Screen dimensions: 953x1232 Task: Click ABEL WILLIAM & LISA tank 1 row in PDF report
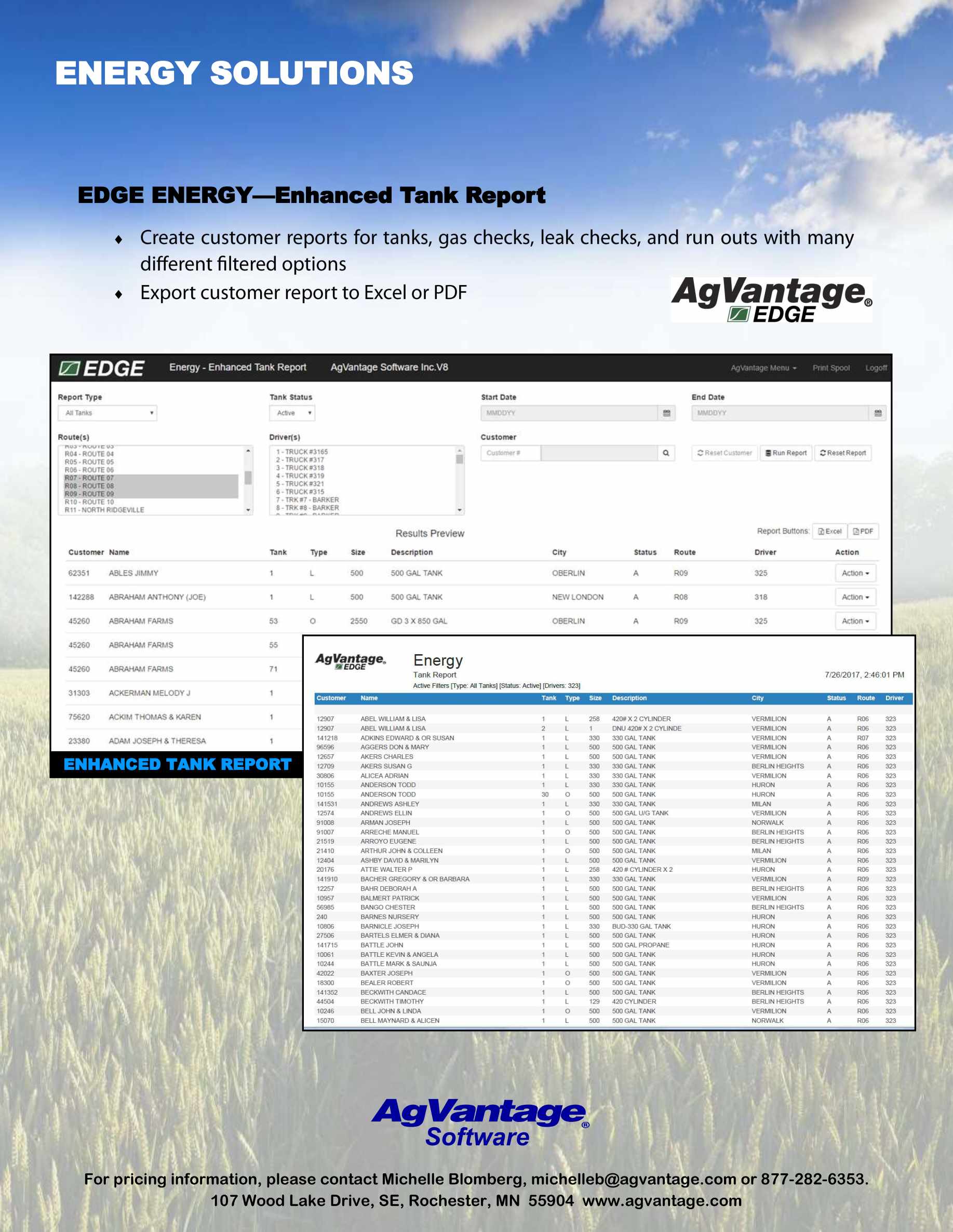[614, 719]
